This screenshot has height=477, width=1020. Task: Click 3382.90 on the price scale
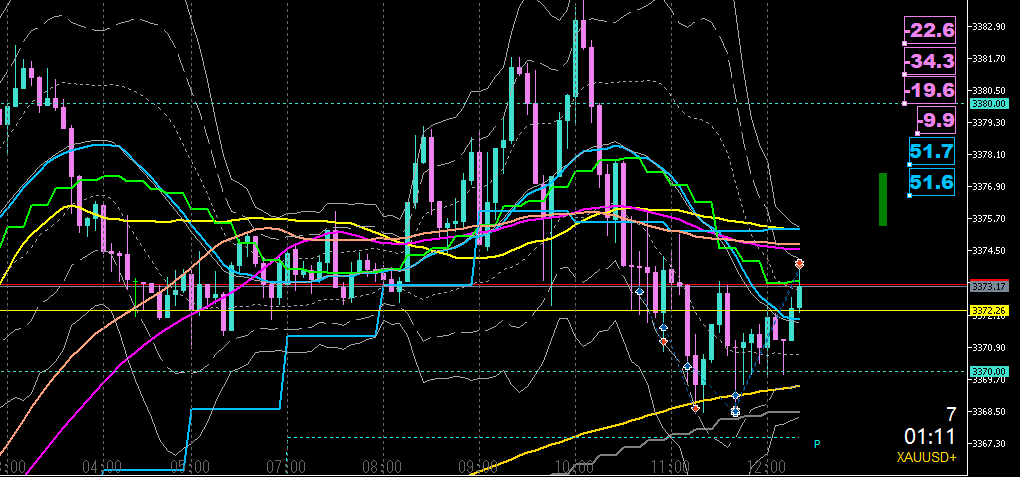point(989,27)
